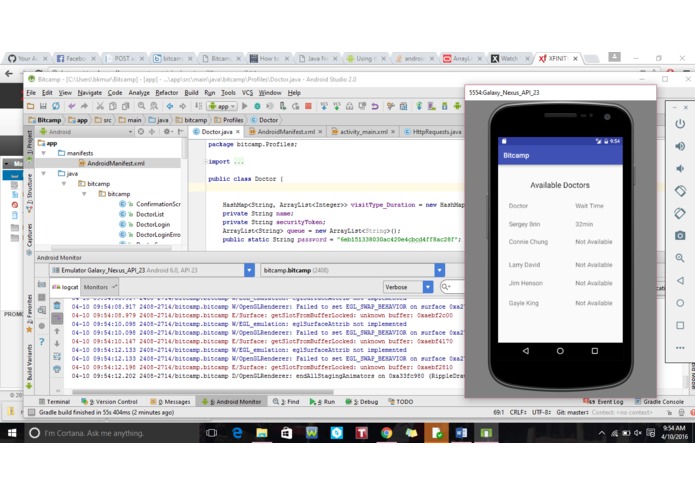Click the Open folder toolbar icon
695x494 pixels.
click(31, 106)
